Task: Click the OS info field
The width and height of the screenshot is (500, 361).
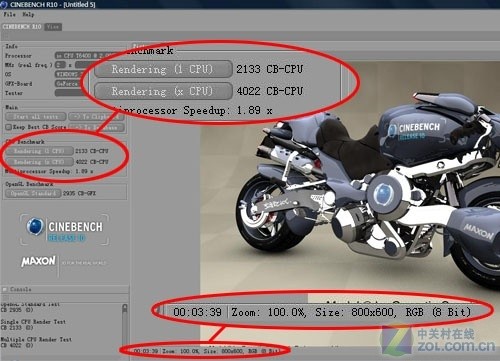Action: click(67, 74)
